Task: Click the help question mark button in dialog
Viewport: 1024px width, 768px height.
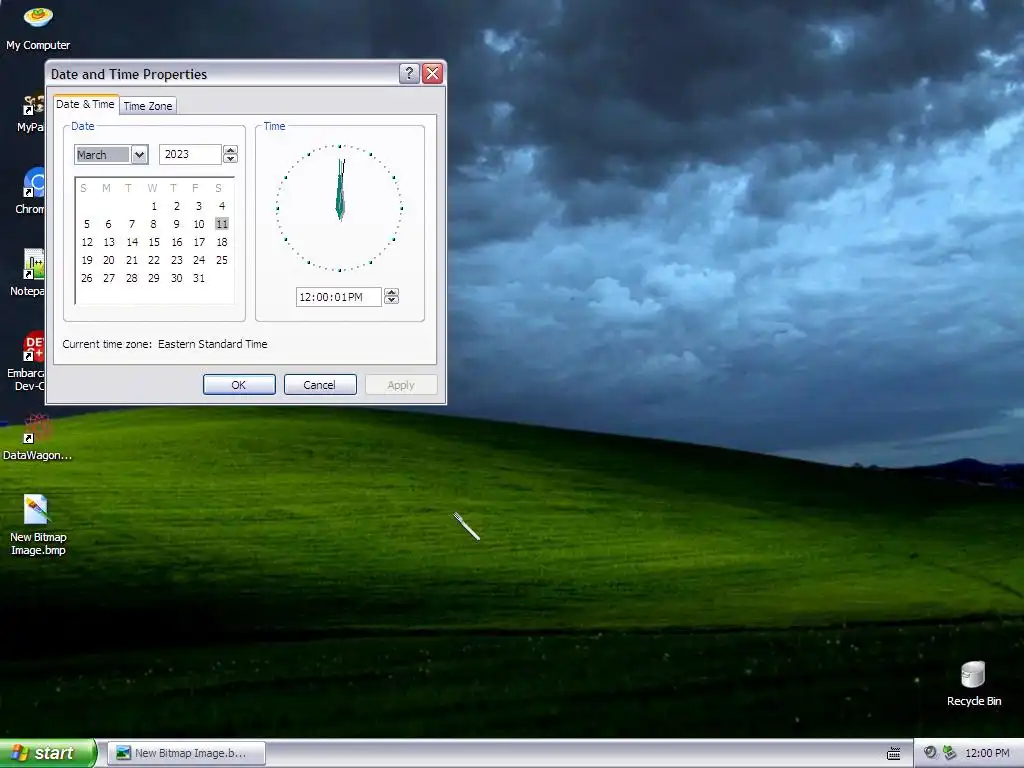Action: (409, 73)
